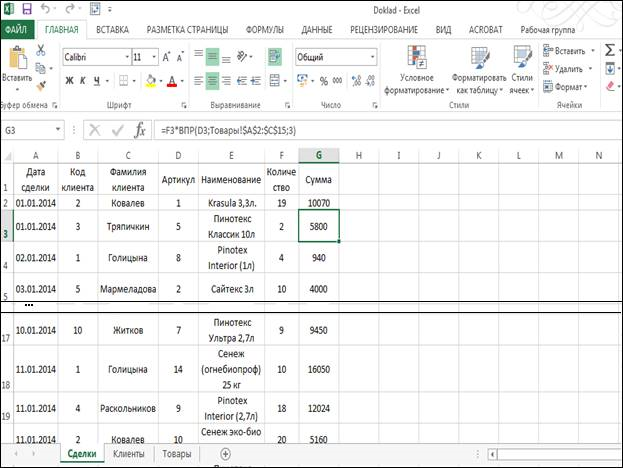Open the Calibri font name dropdown
Image resolution: width=623 pixels, height=468 pixels.
click(x=127, y=57)
